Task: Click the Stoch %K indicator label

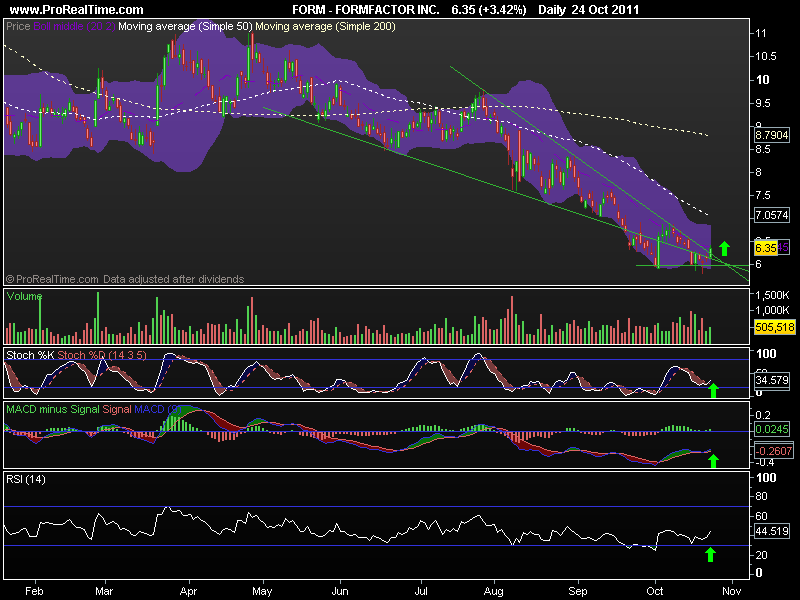Action: (x=30, y=355)
